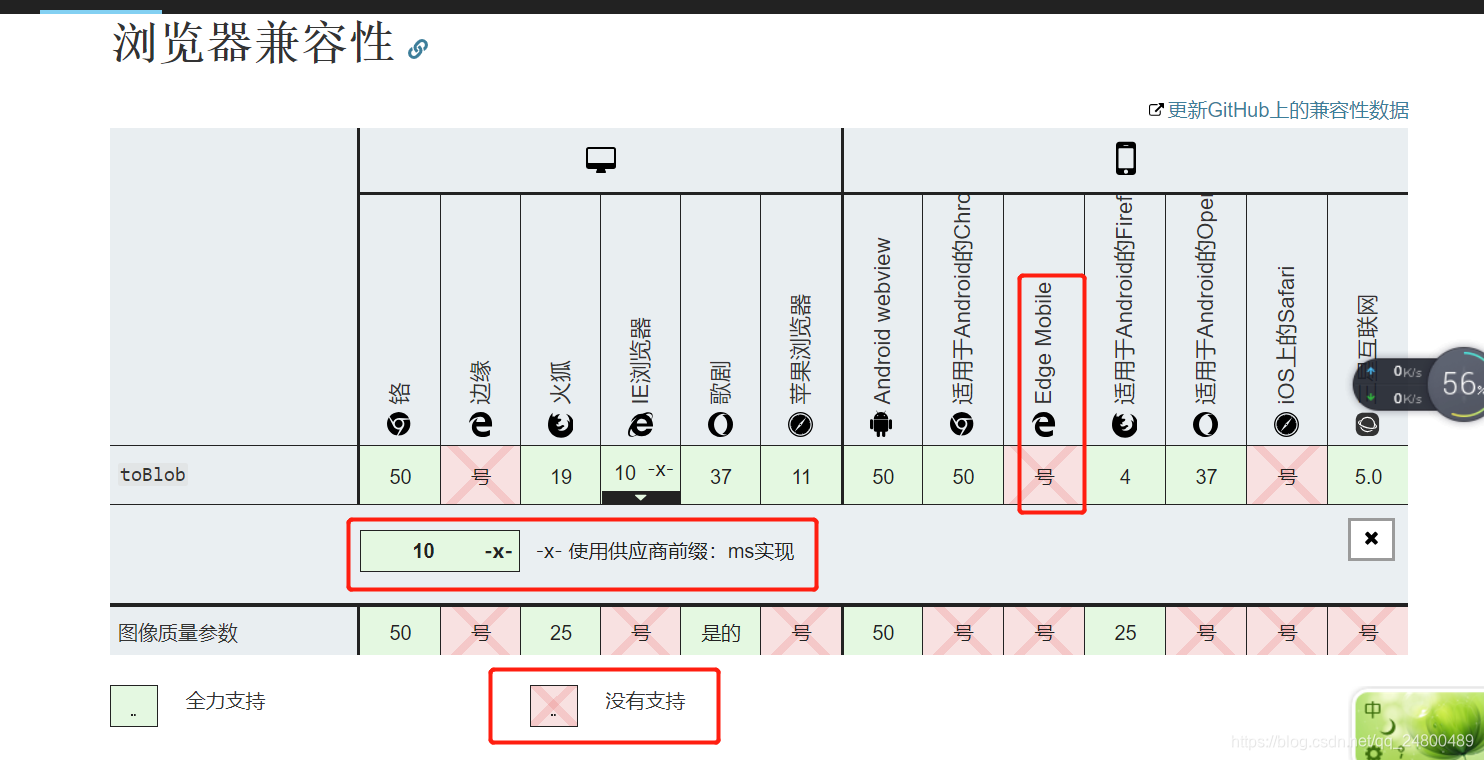Viewport: 1484px width, 760px height.
Task: Click toBlob desktop Opera cell 37
Action: (721, 476)
